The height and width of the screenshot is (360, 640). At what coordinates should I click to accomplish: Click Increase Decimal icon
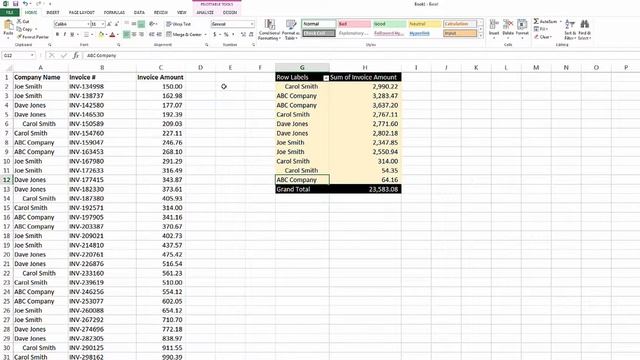coord(243,35)
